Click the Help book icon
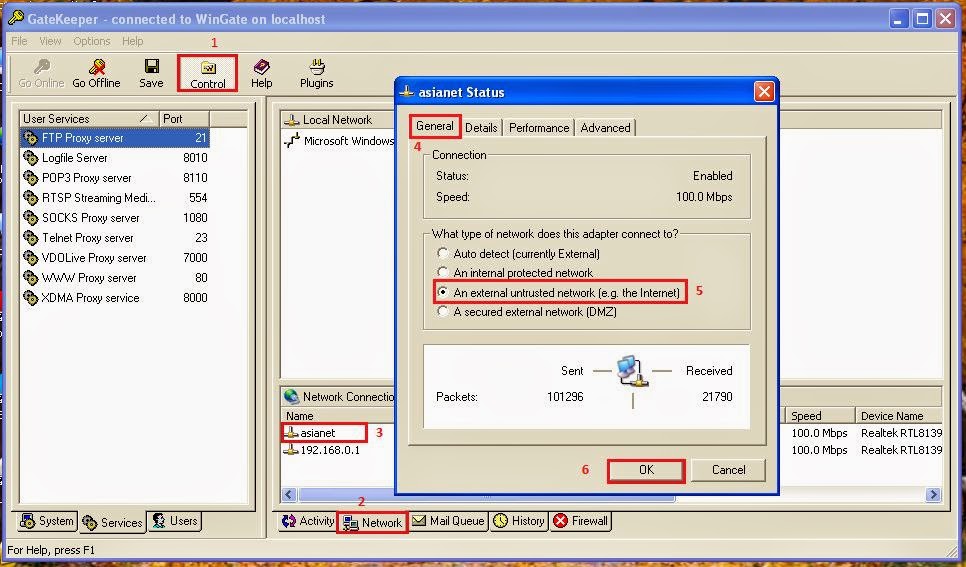Viewport: 966px width, 567px height. click(x=262, y=67)
